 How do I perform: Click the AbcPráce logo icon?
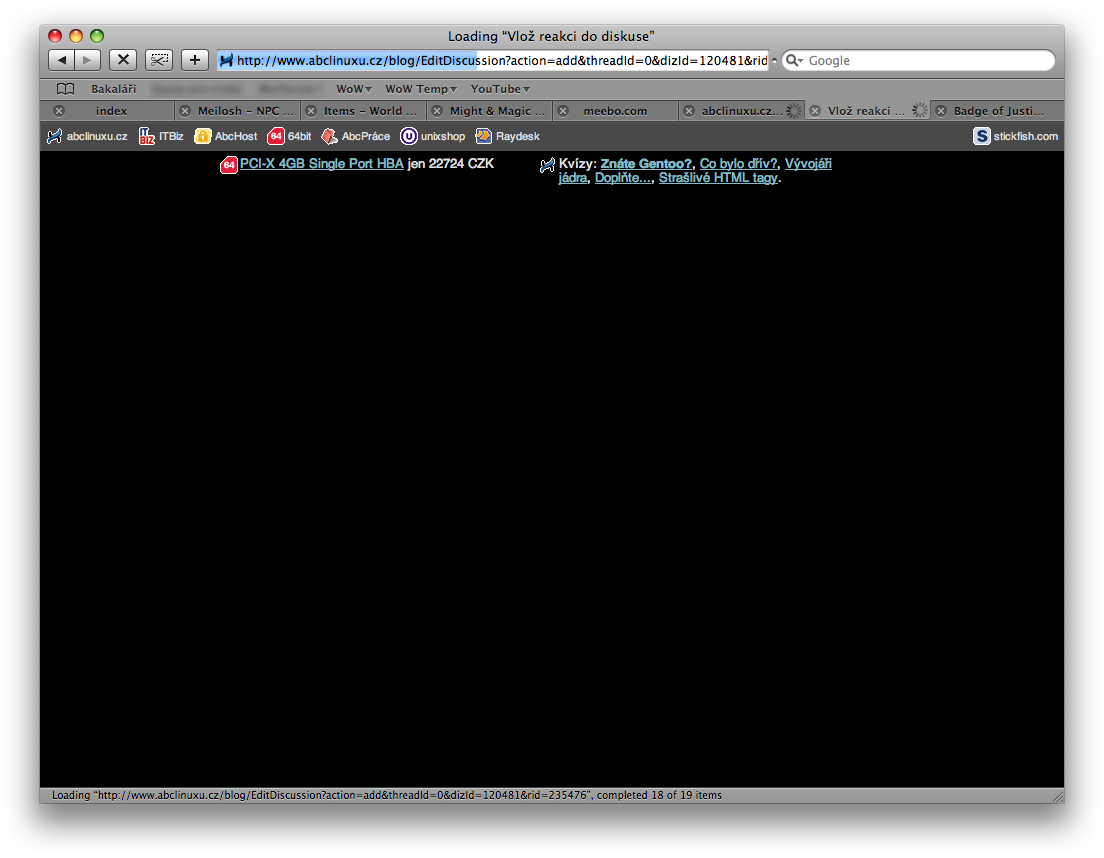pos(329,136)
